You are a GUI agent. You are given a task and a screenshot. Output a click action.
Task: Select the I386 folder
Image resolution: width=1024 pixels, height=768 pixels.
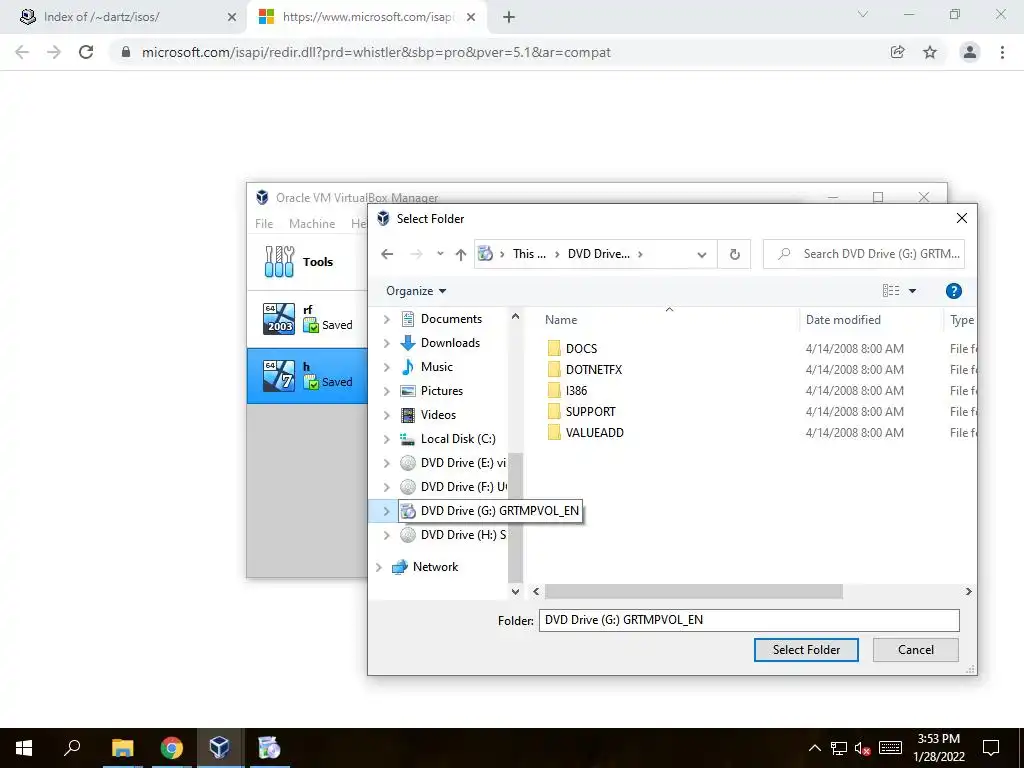[576, 391]
